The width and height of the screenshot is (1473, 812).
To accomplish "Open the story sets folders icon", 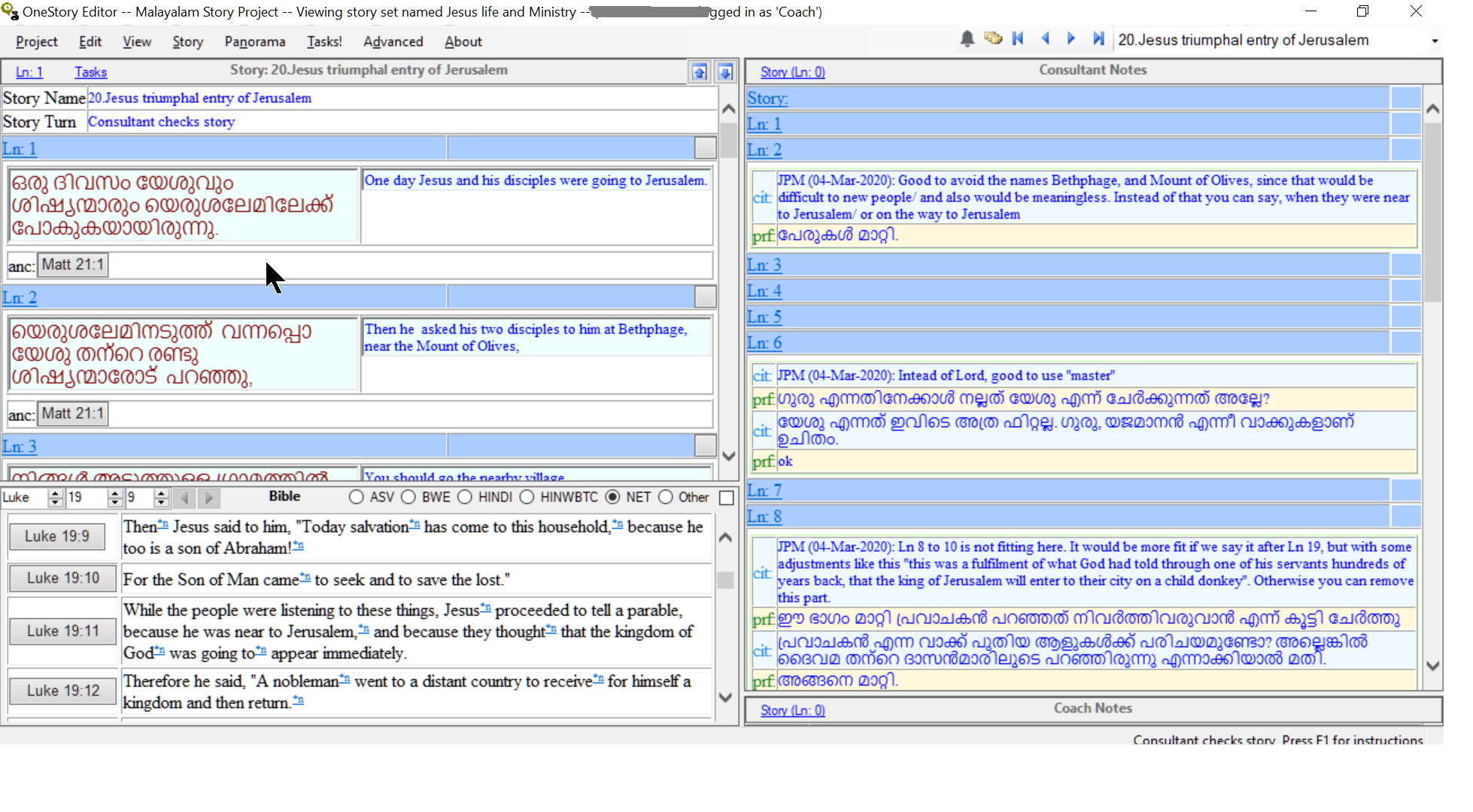I will click(993, 38).
